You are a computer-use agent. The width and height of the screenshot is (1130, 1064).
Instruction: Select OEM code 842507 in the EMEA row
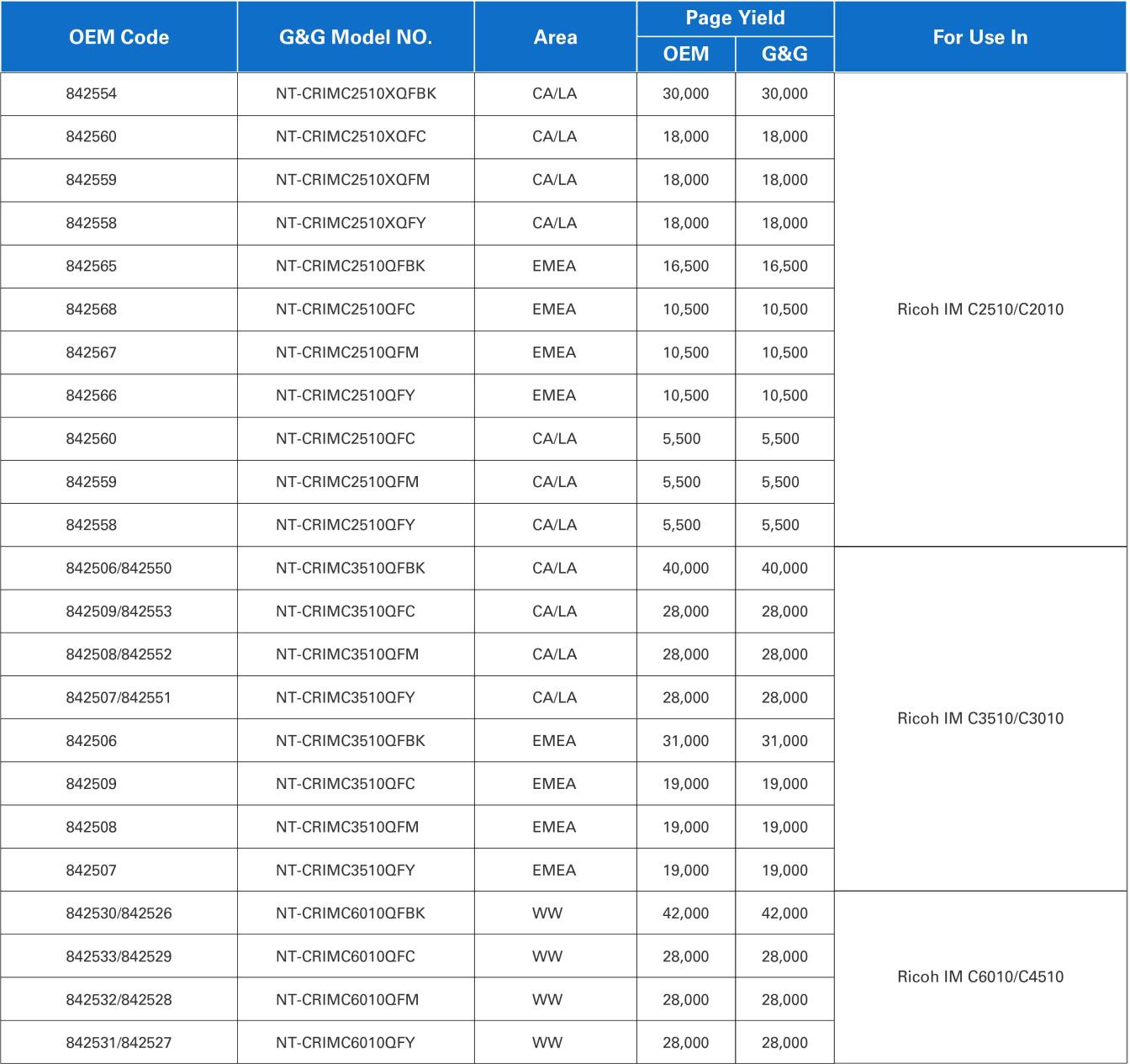pyautogui.click(x=92, y=871)
